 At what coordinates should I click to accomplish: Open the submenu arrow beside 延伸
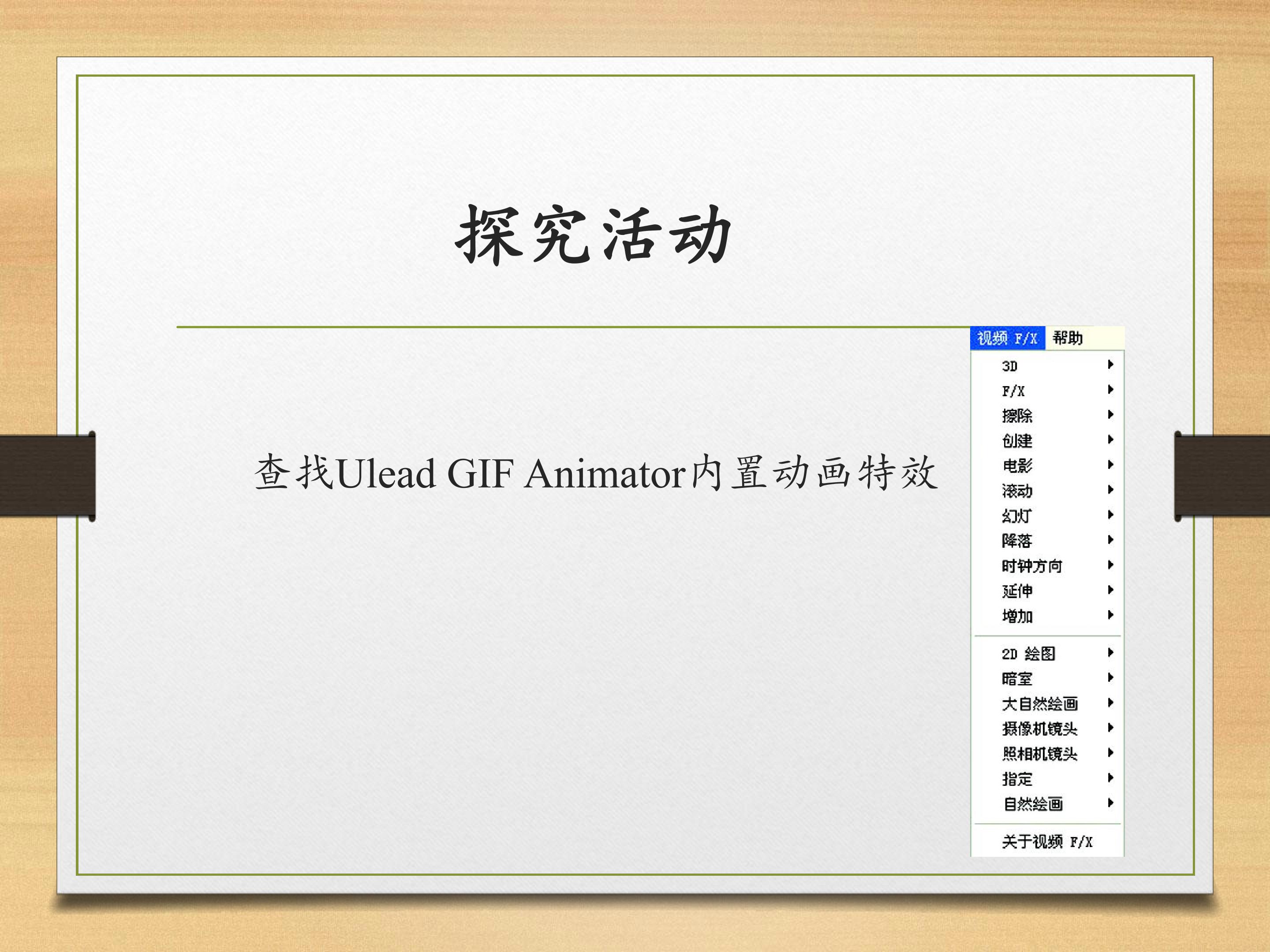pyautogui.click(x=1110, y=590)
